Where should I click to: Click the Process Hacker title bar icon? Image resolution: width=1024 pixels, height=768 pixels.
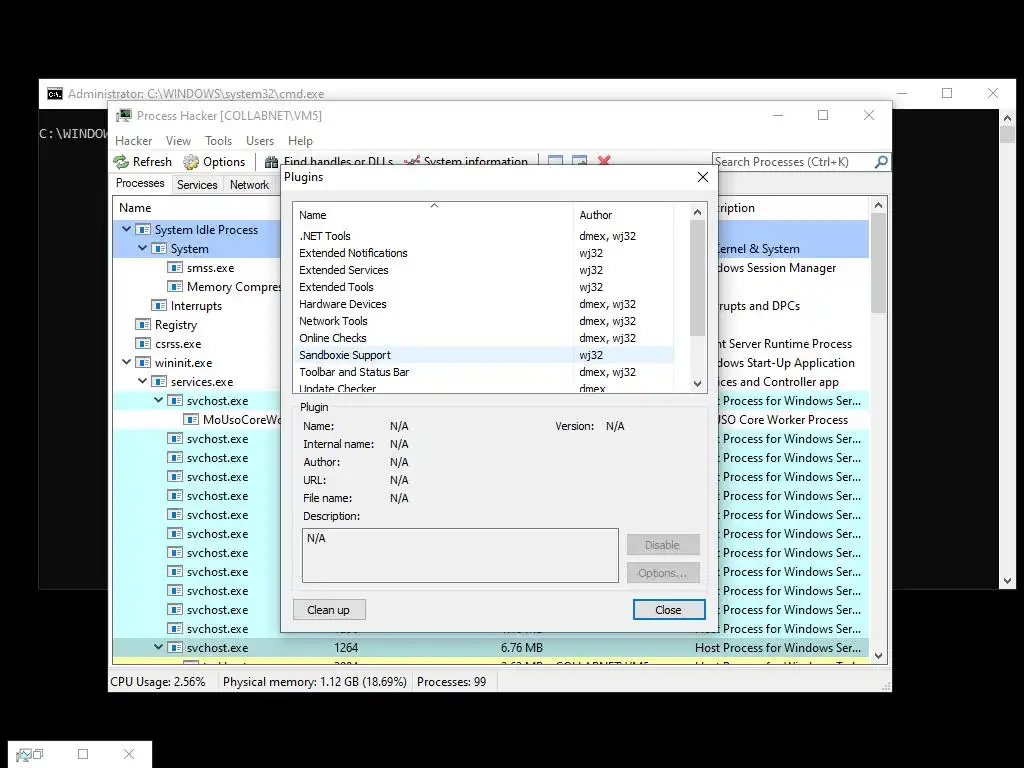[x=123, y=116]
